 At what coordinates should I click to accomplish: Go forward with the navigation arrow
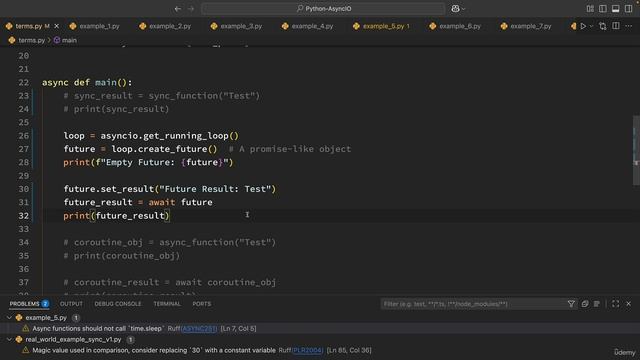click(x=191, y=9)
